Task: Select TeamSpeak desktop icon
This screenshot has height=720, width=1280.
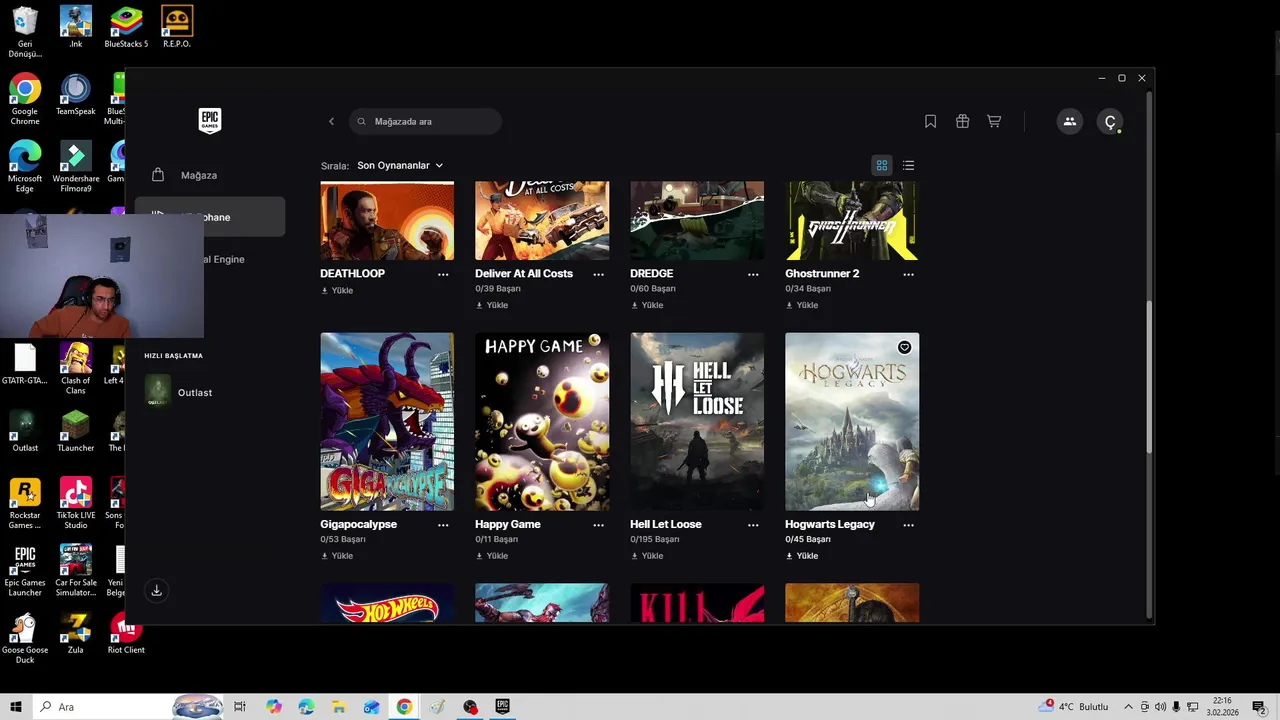Action: click(x=75, y=96)
